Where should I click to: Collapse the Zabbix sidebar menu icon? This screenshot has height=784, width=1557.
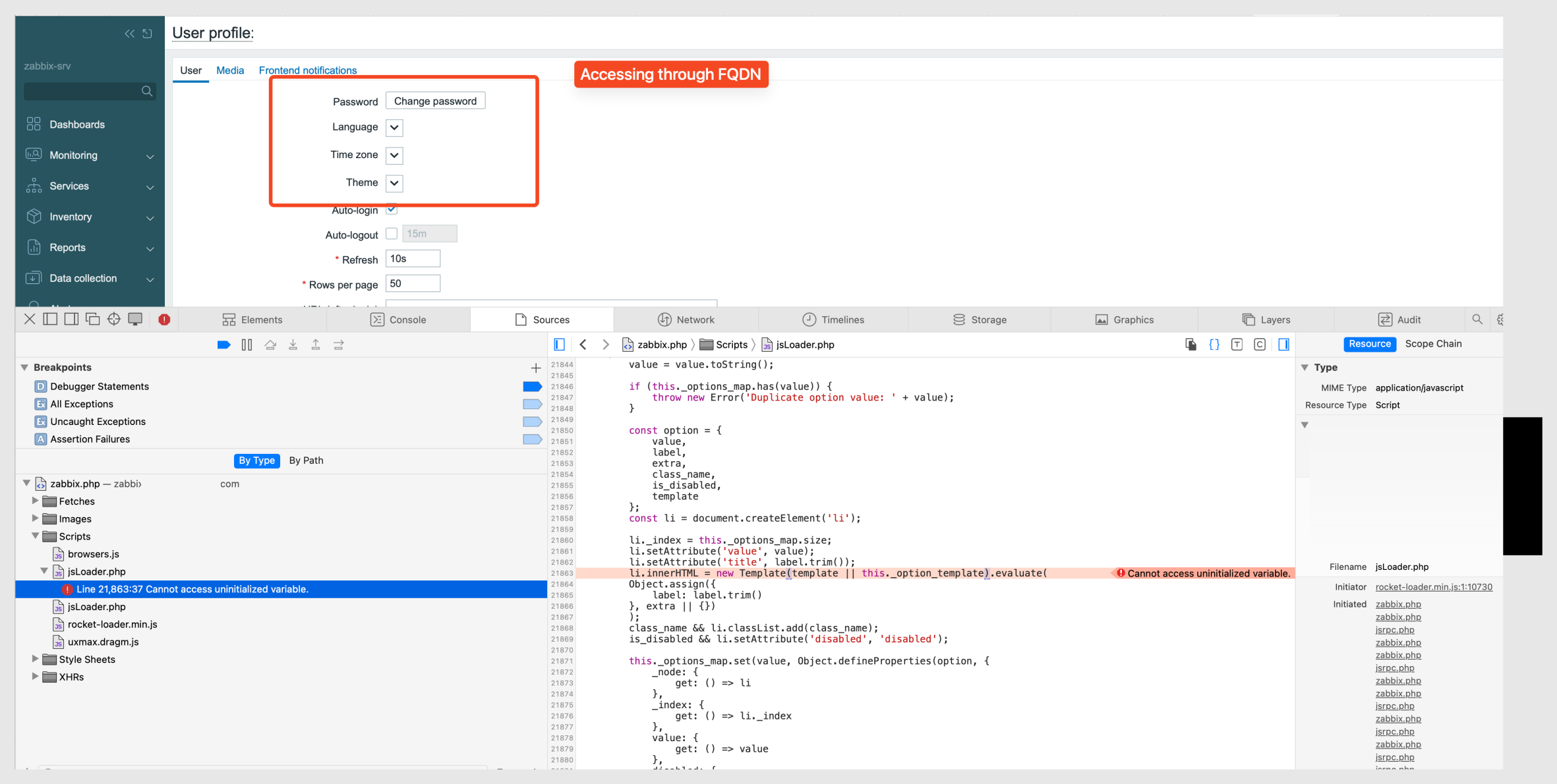[x=129, y=34]
